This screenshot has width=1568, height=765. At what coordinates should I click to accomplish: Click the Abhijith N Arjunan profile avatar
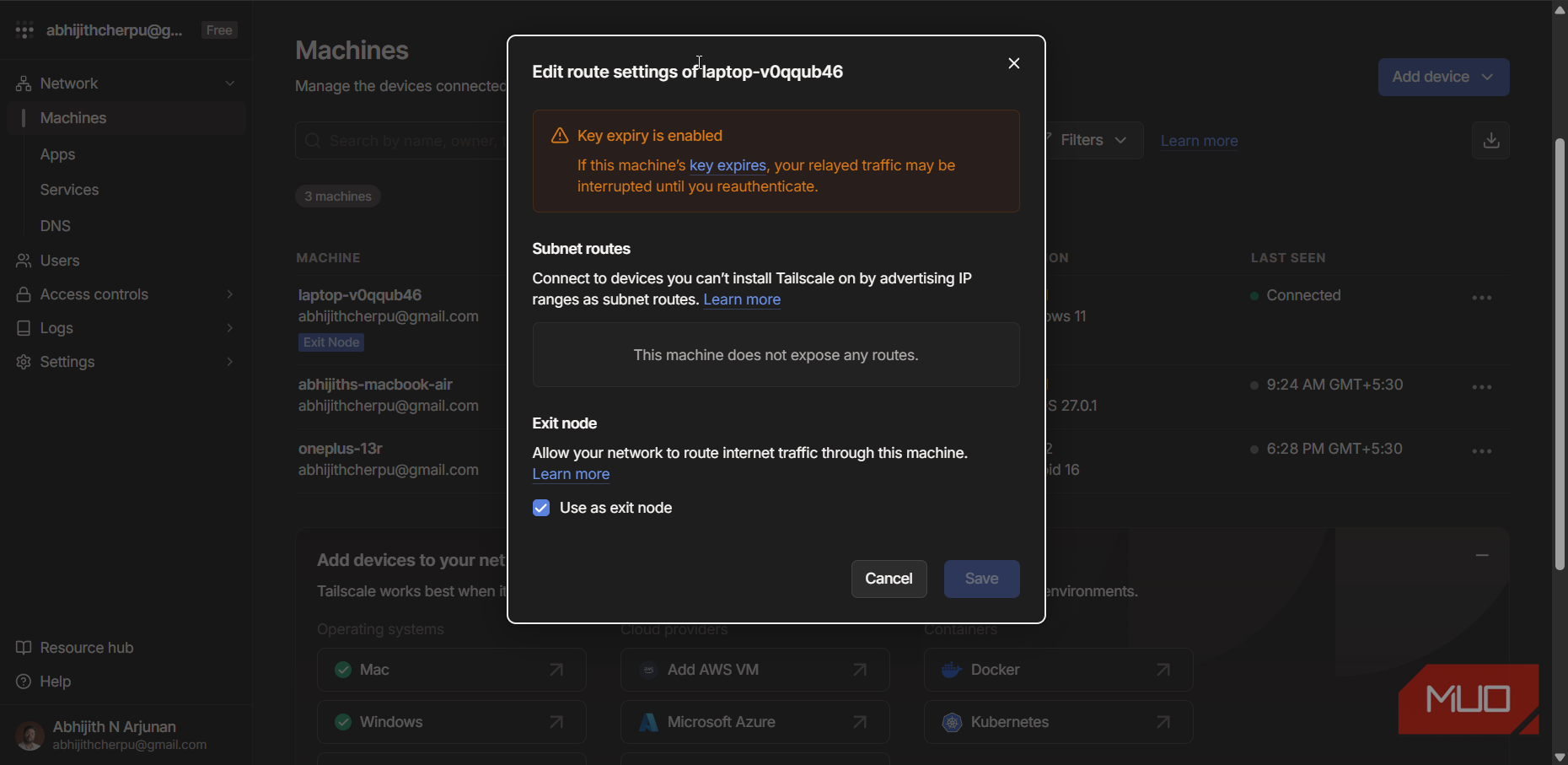(x=30, y=735)
